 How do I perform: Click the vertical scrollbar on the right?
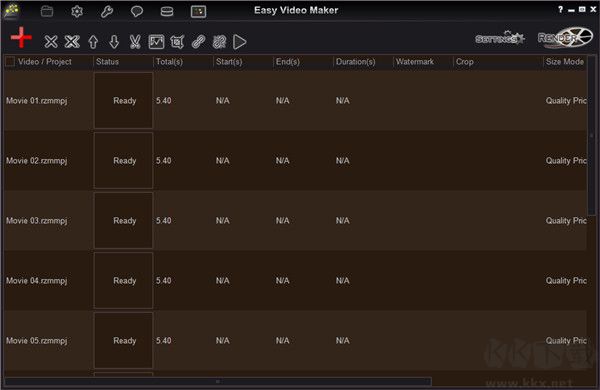592,135
